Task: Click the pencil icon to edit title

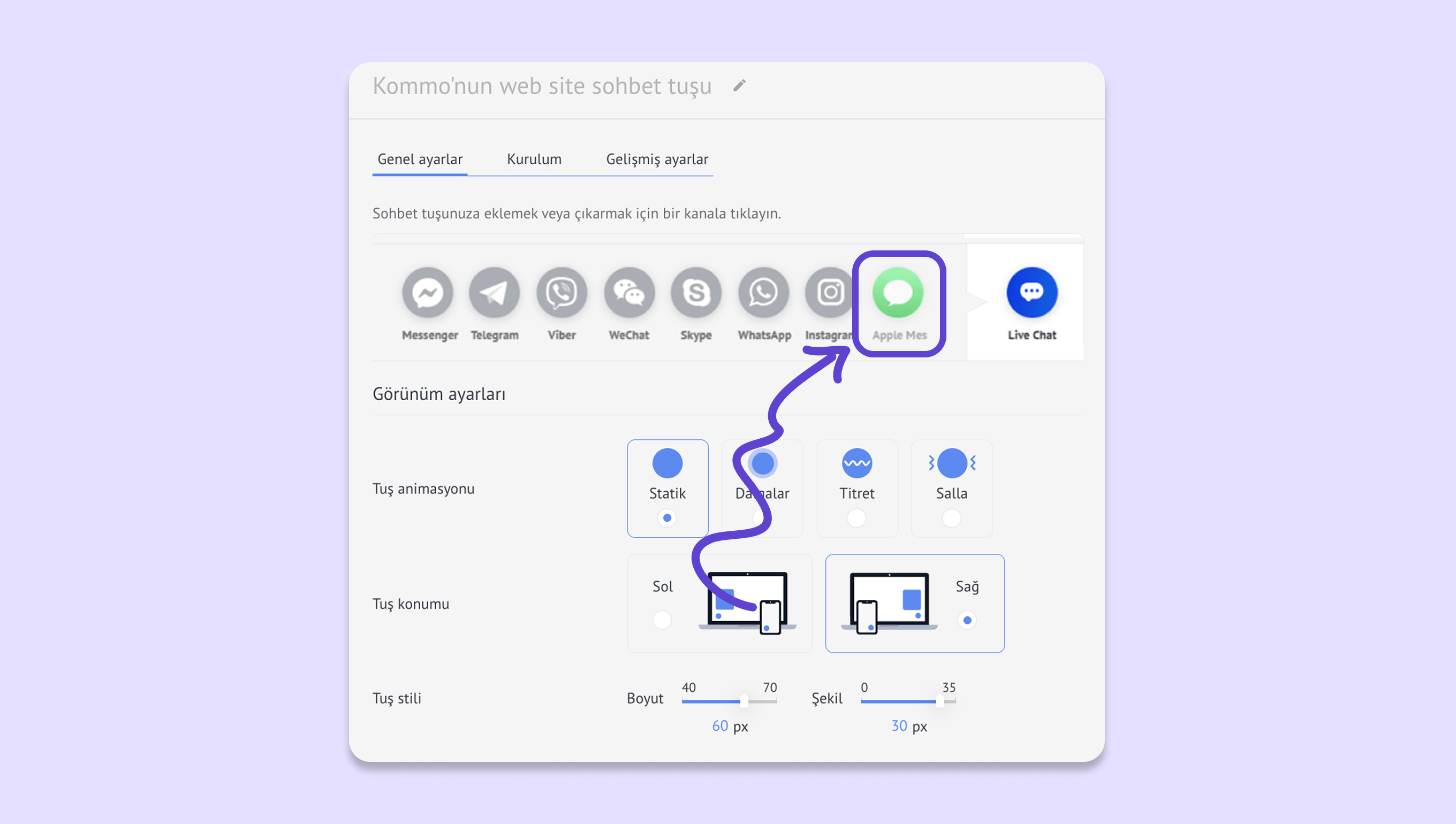Action: [x=739, y=86]
